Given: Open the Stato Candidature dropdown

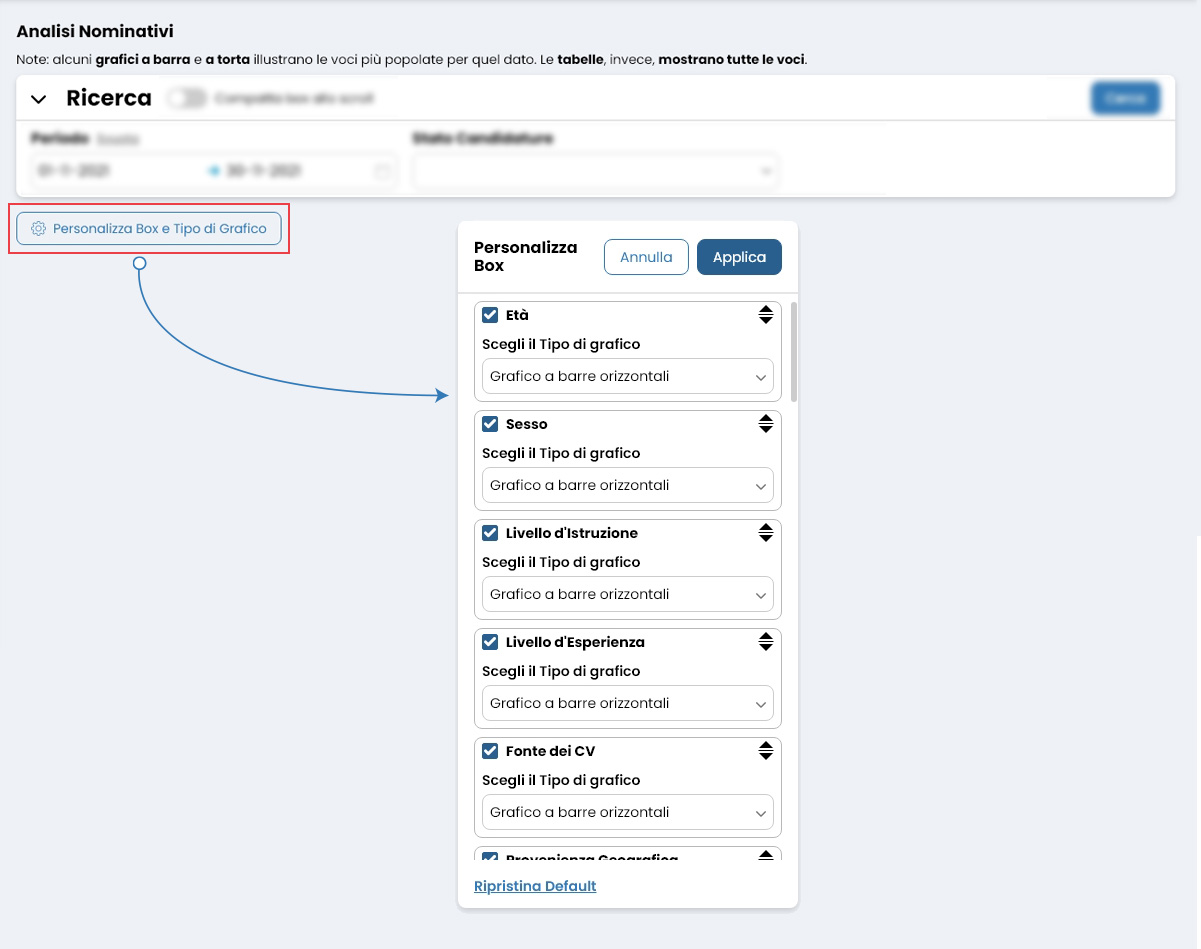Looking at the screenshot, I should (x=596, y=170).
